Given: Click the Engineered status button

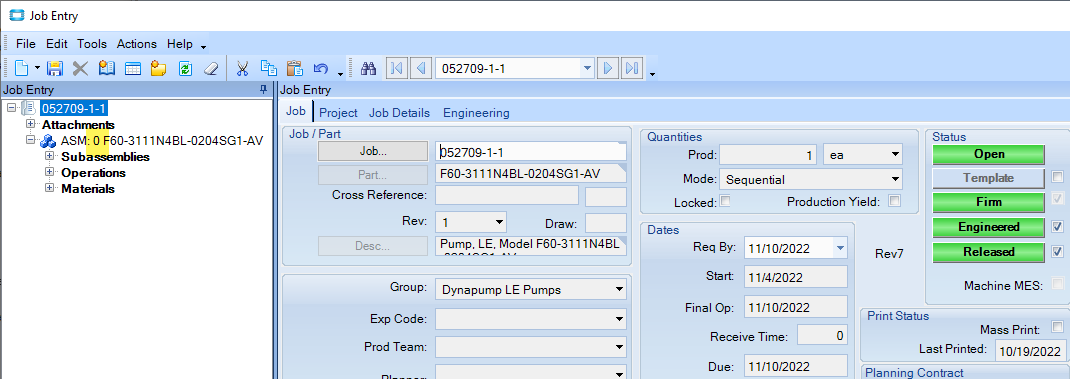Looking at the screenshot, I should 989,227.
